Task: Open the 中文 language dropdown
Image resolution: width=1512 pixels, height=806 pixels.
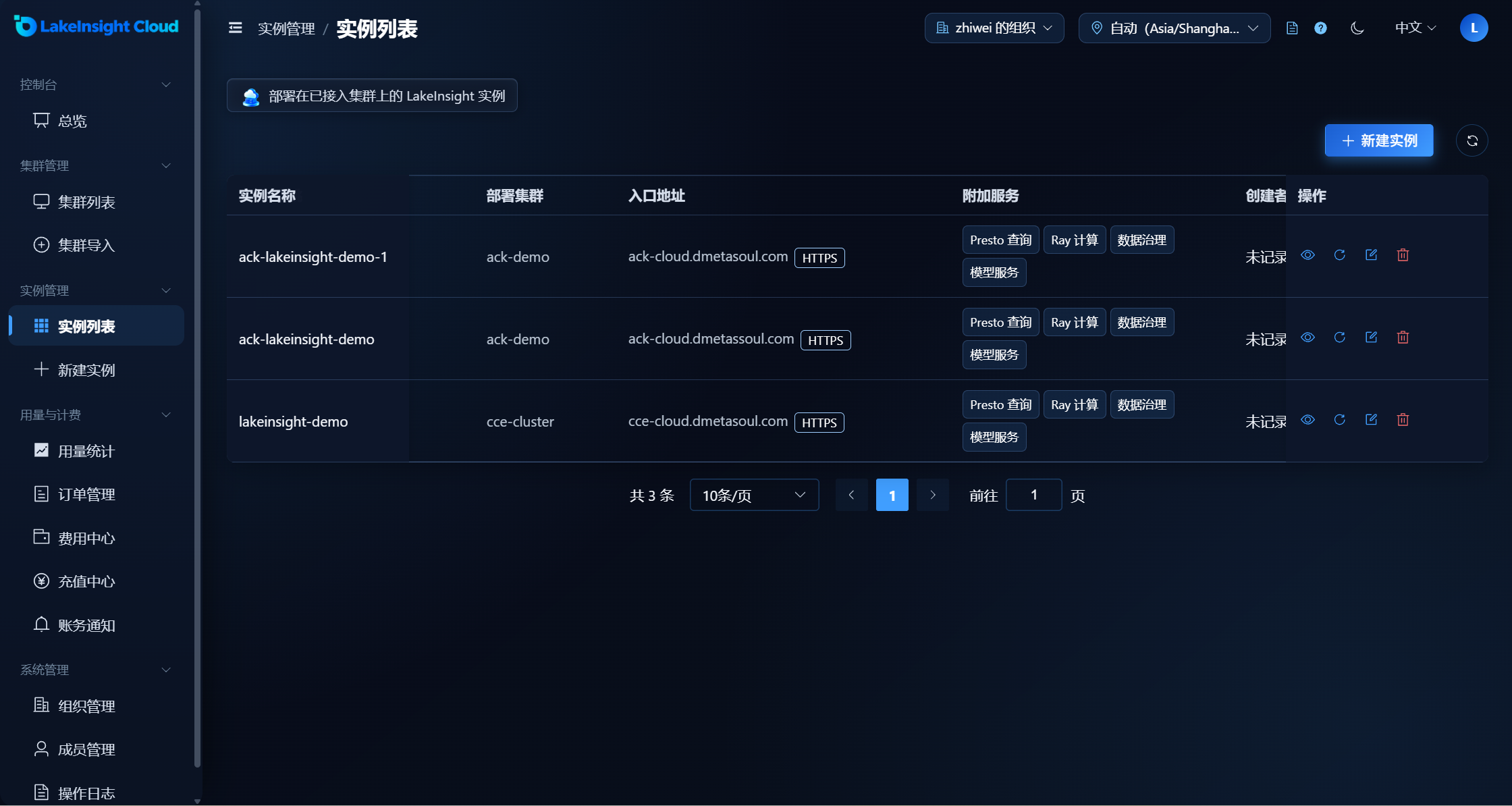Action: (x=1415, y=28)
